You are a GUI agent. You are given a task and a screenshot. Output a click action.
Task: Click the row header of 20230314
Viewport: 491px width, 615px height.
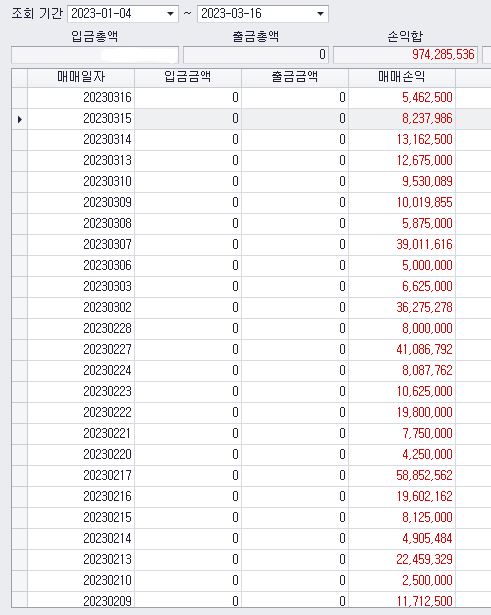20,140
